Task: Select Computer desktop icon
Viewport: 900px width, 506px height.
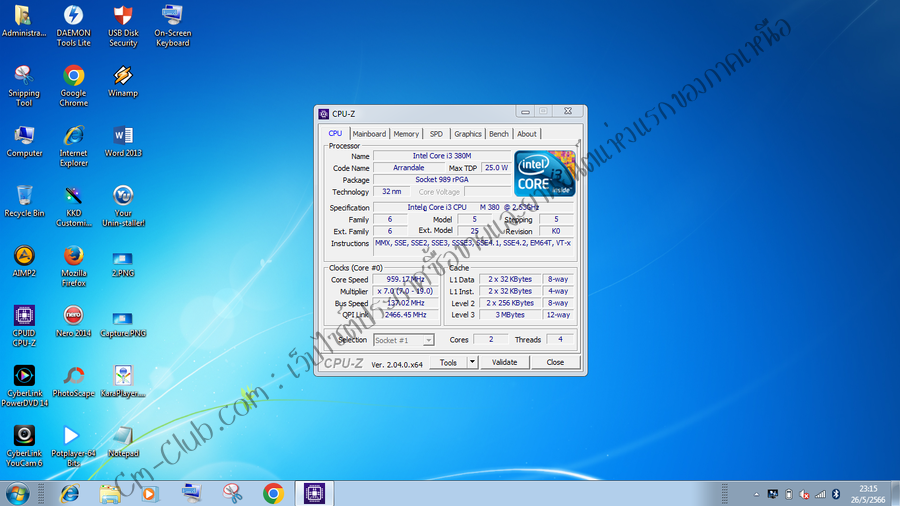Action: [24, 141]
